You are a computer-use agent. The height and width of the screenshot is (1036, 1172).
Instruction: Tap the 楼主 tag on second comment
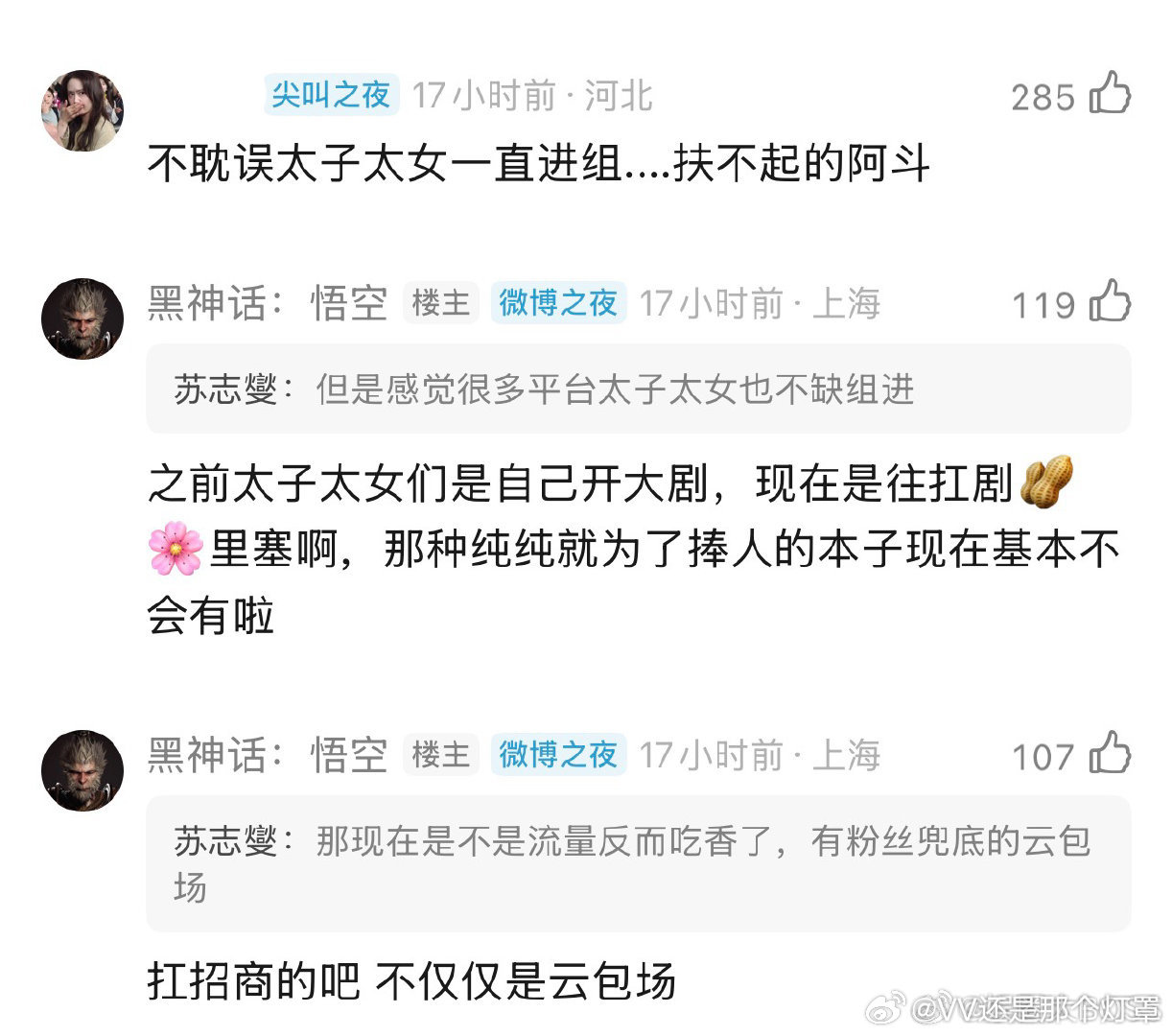[x=441, y=303]
